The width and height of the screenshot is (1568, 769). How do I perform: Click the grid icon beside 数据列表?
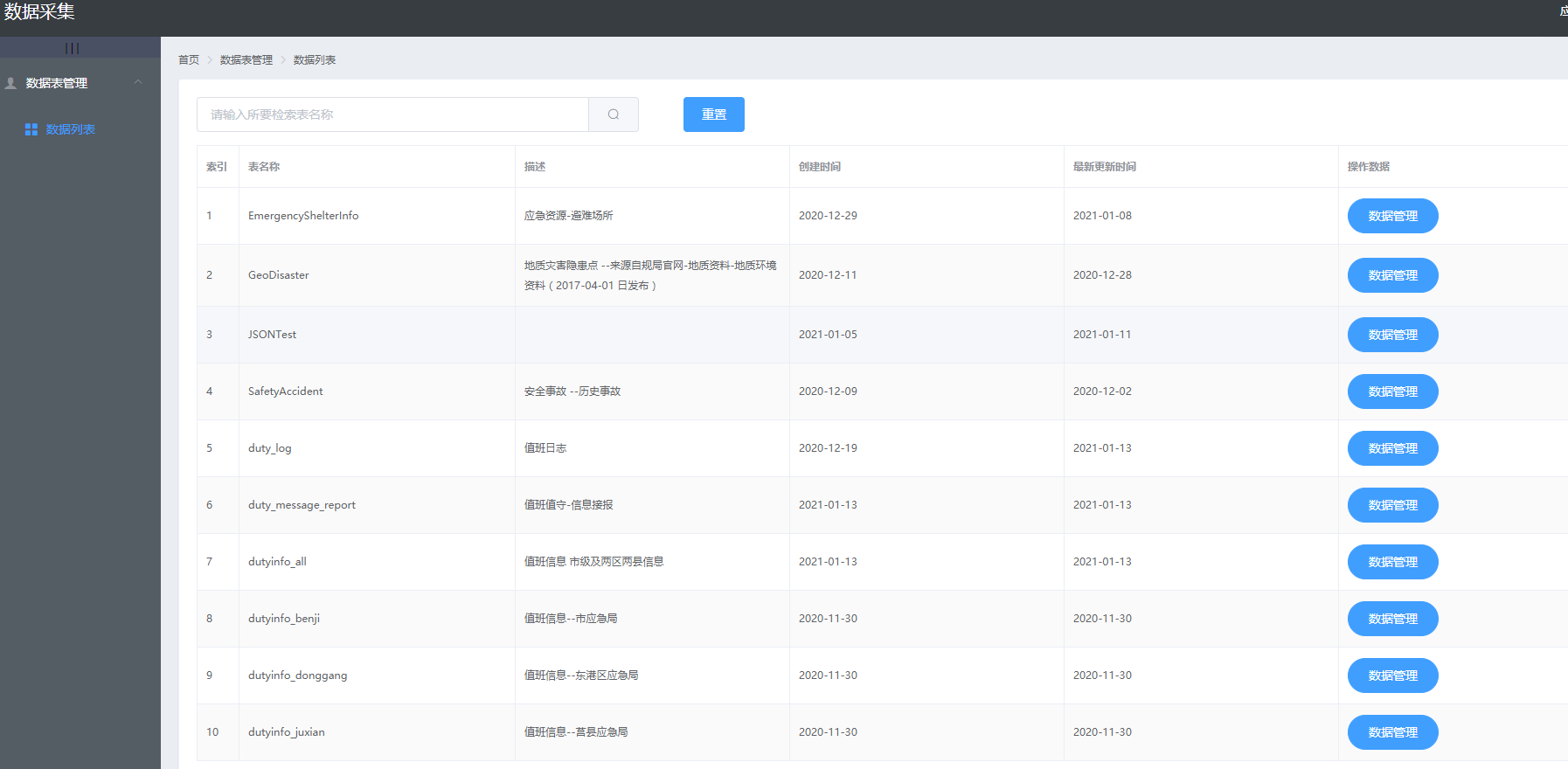click(x=31, y=129)
